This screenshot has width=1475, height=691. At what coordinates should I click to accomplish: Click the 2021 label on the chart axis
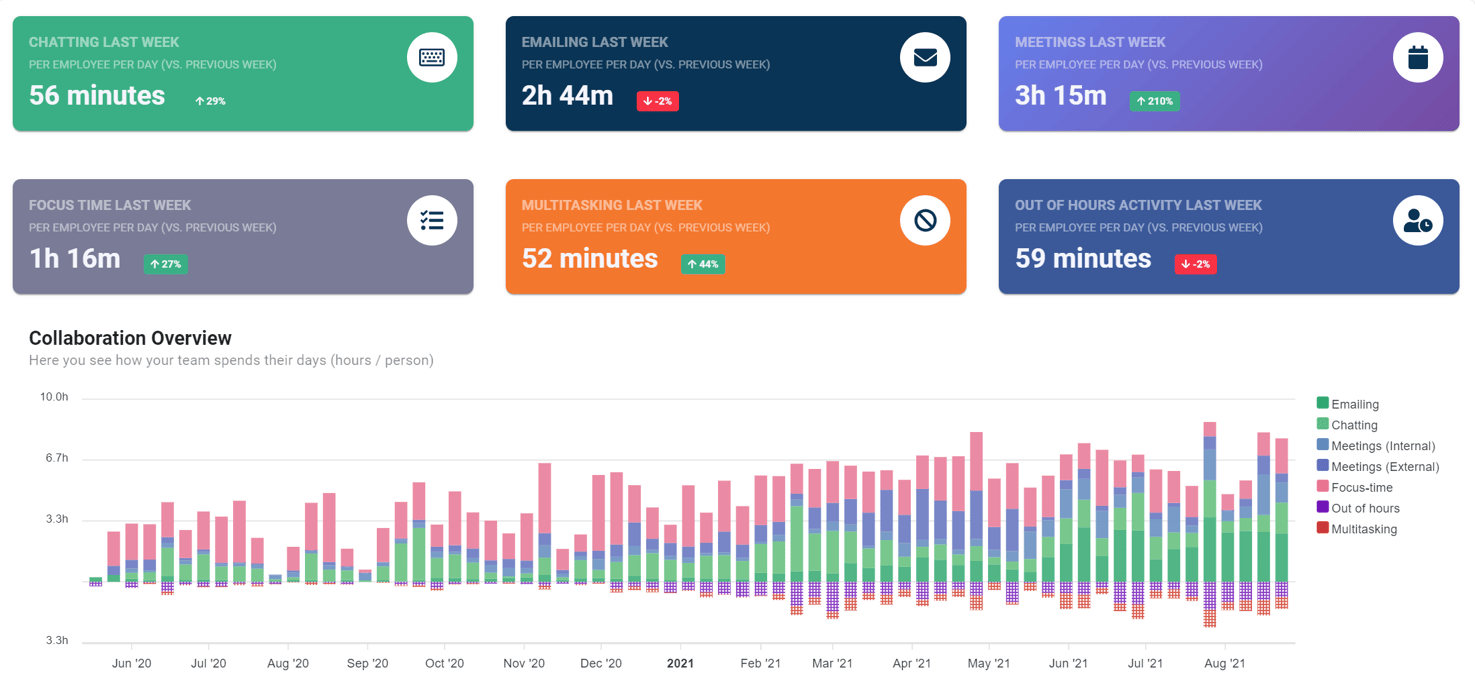tap(680, 664)
